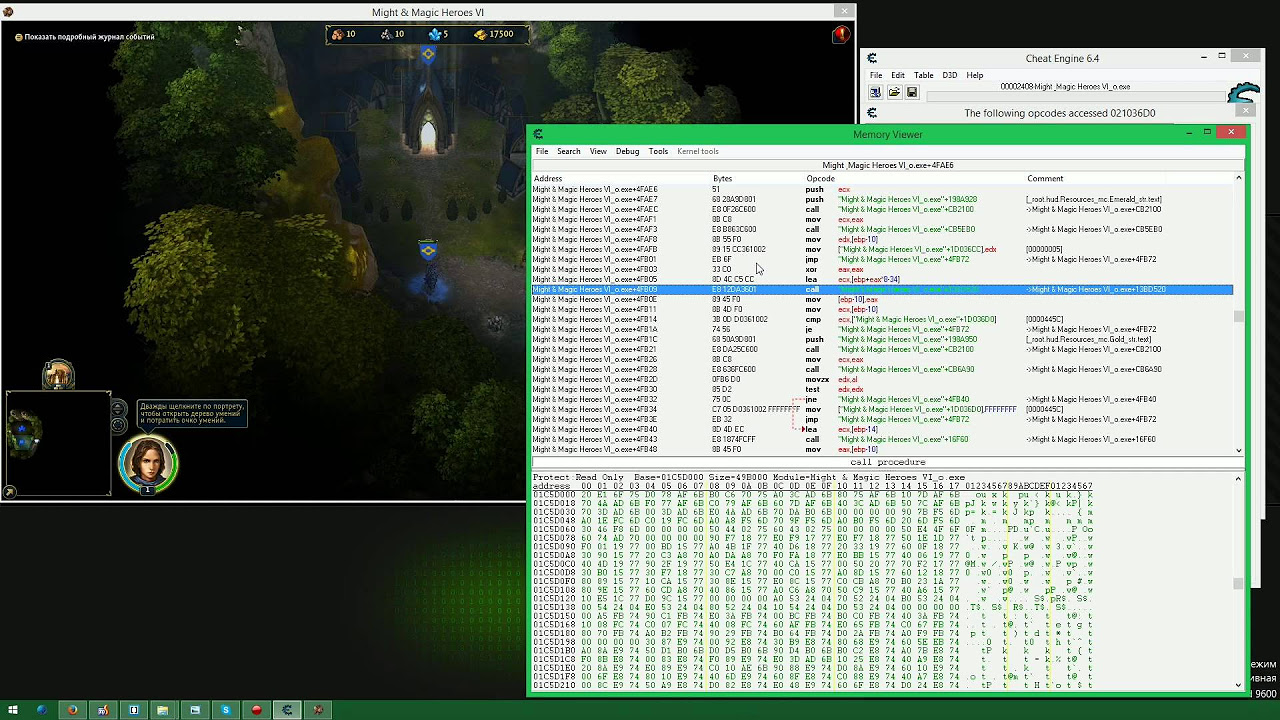Toggle the detailed event log option
This screenshot has width=1280, height=720.
coord(85,37)
